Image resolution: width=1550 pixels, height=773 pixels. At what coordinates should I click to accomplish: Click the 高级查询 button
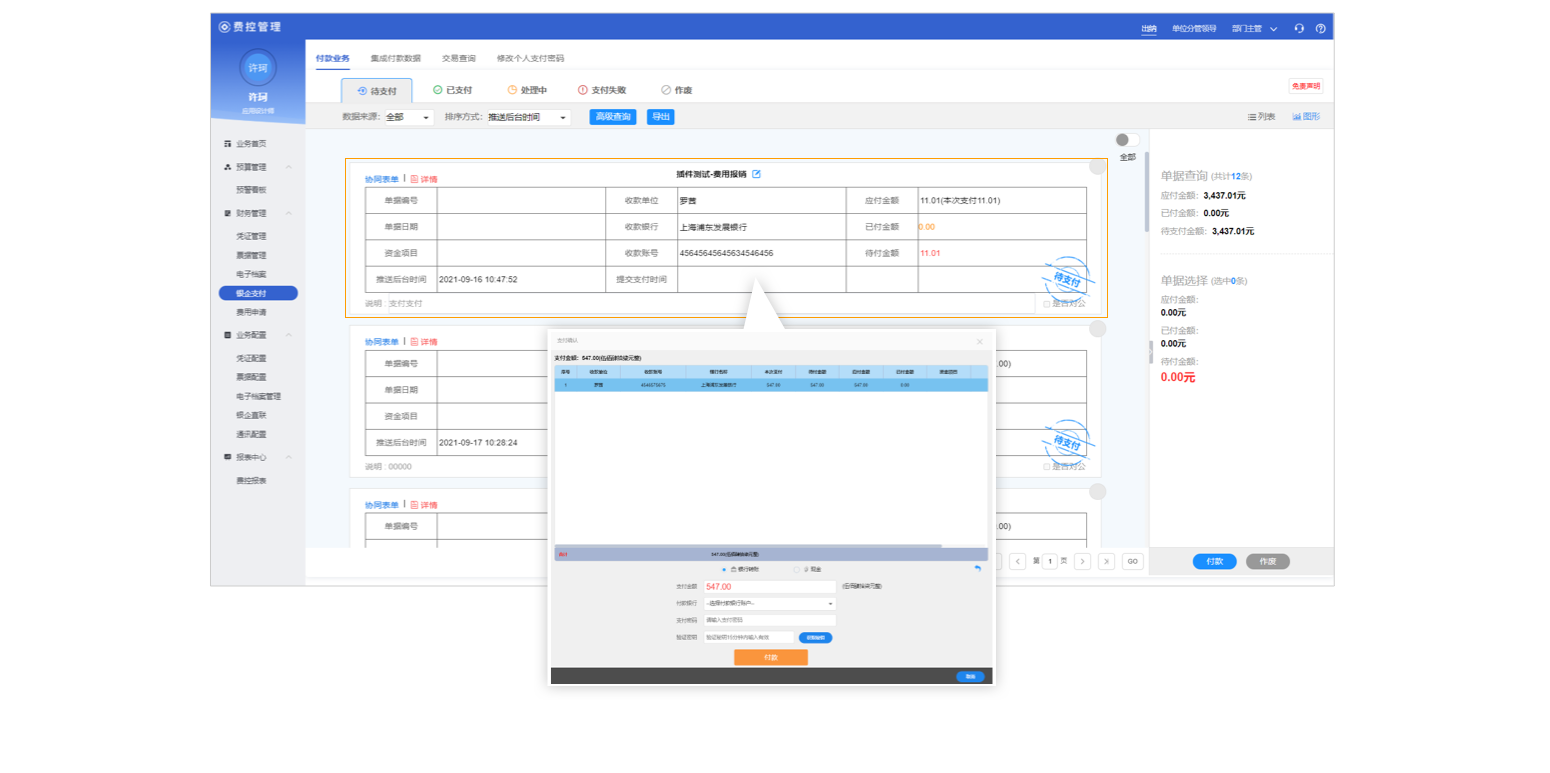[612, 117]
